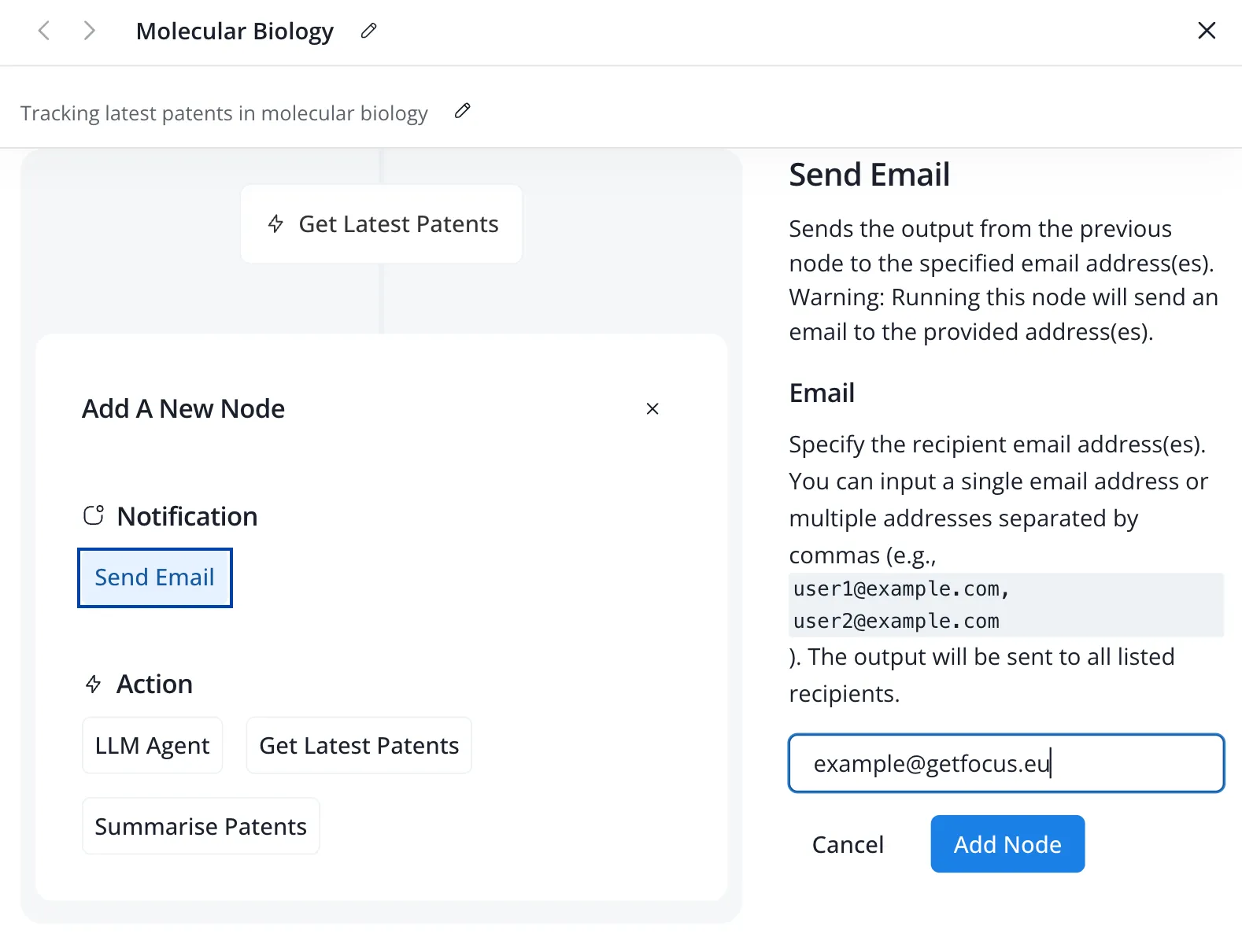
Task: Close the Molecular Biology panel
Action: click(x=1207, y=31)
